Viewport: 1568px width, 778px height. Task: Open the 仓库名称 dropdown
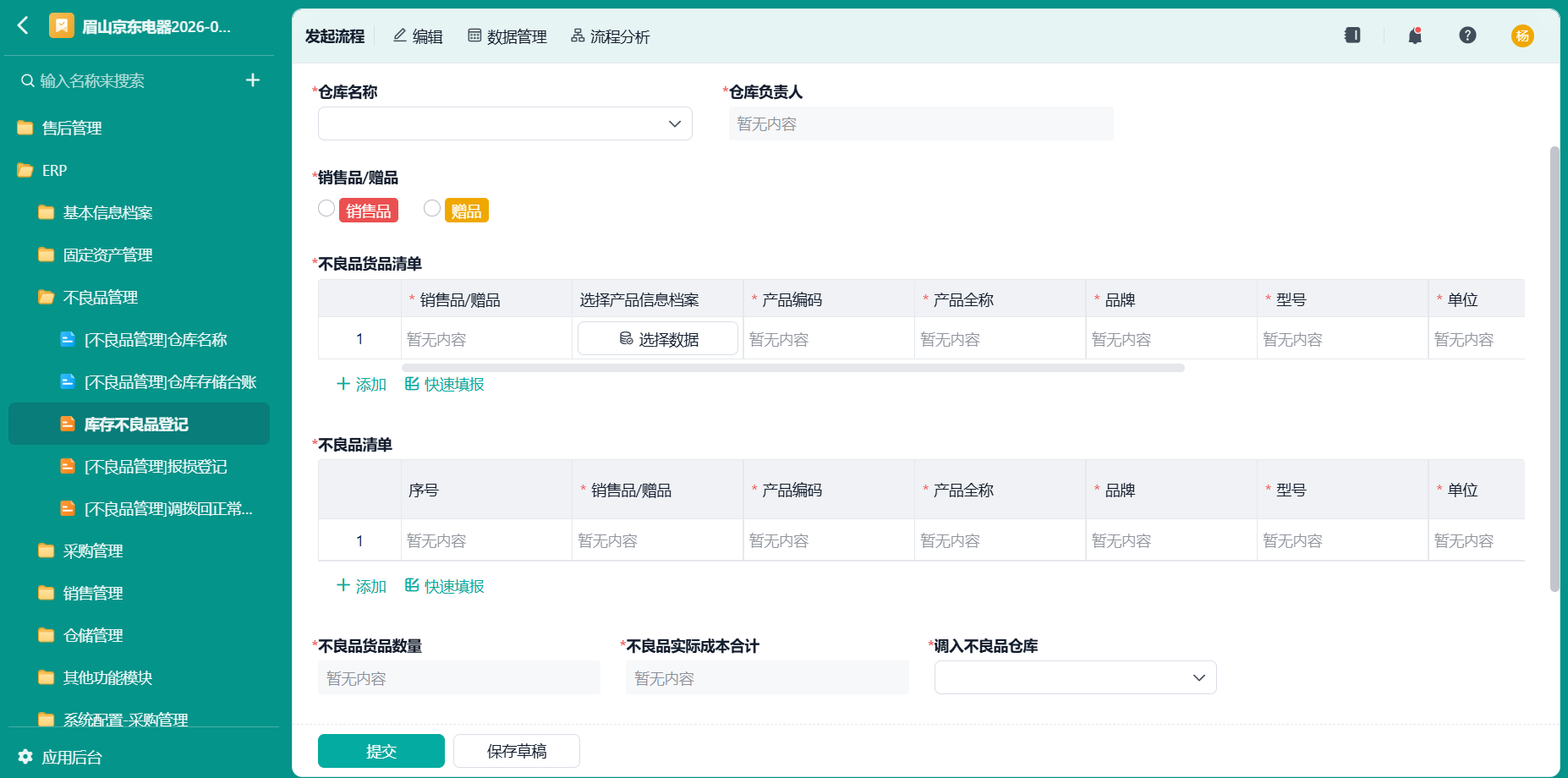505,123
